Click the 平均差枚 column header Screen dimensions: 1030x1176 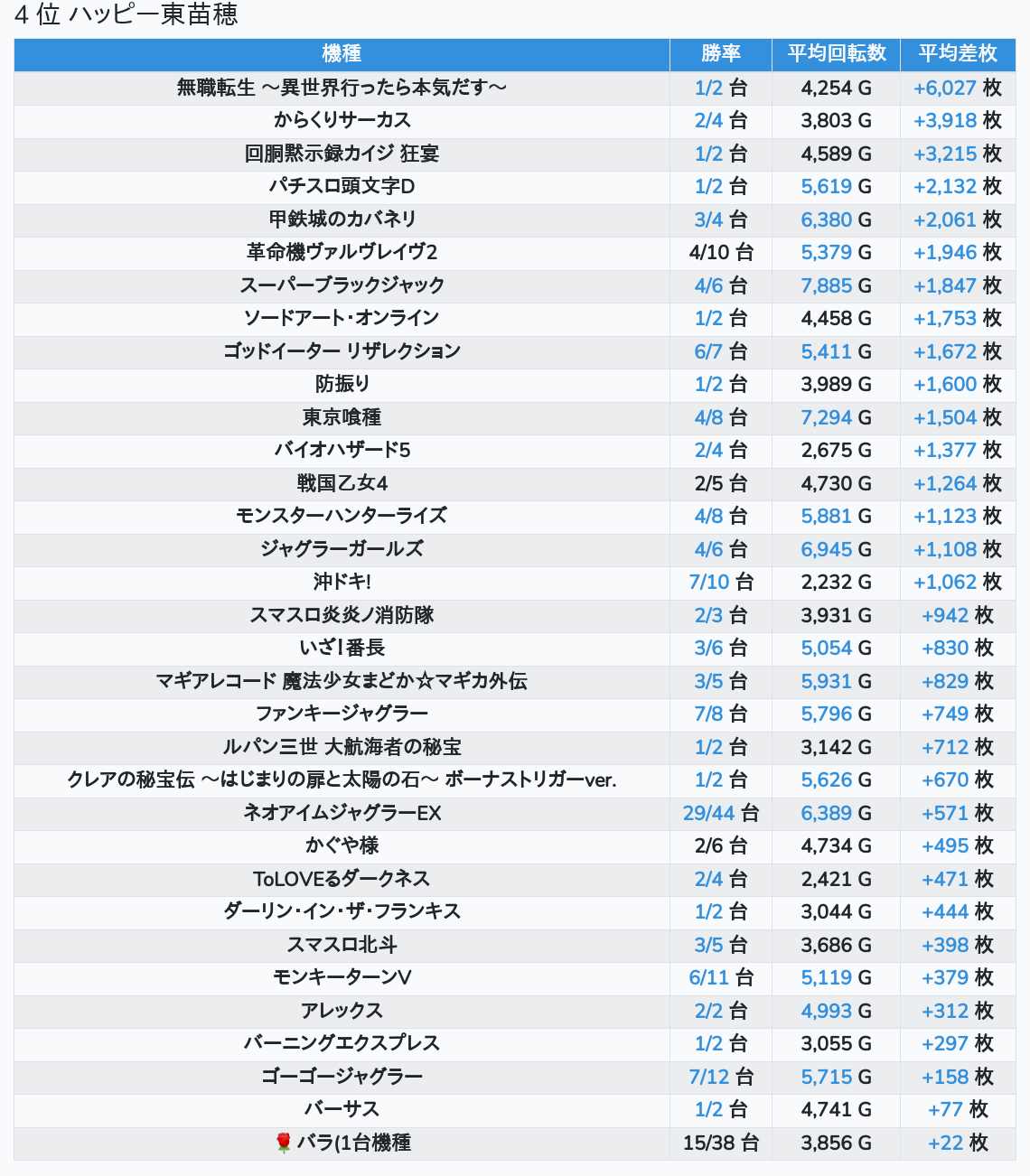(x=957, y=54)
